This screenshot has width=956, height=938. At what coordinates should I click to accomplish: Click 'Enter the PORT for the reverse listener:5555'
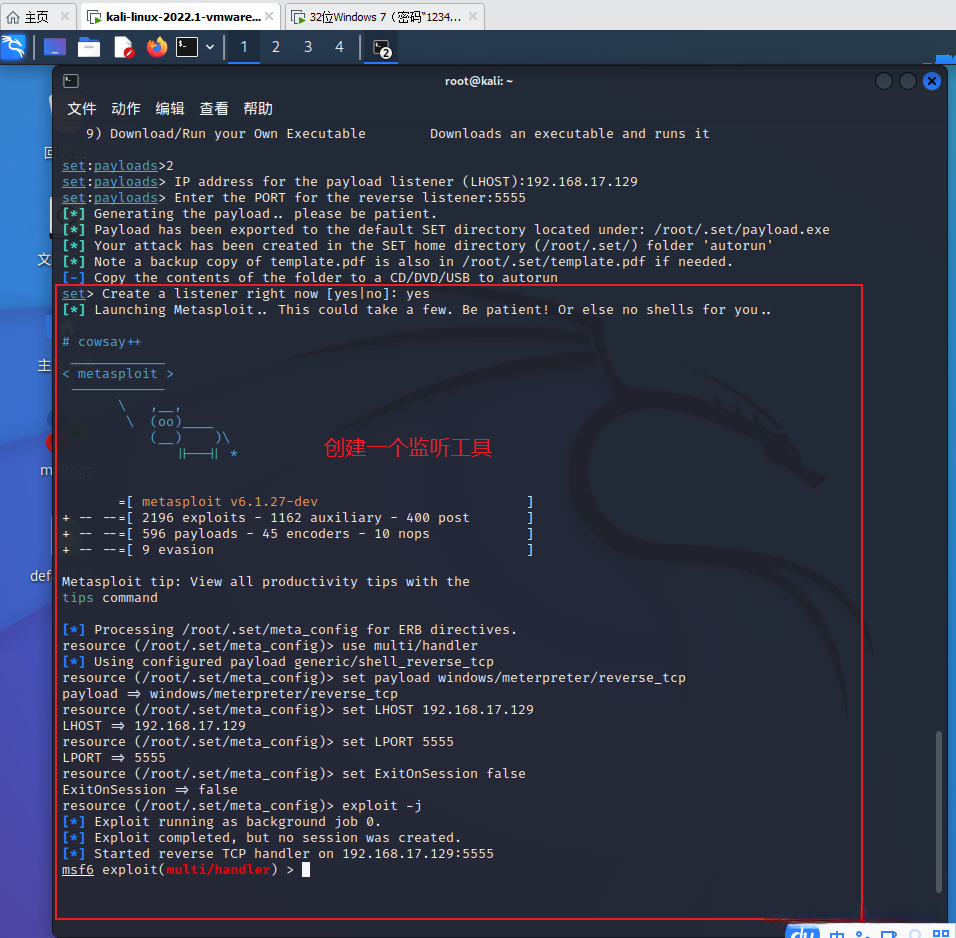(x=350, y=198)
